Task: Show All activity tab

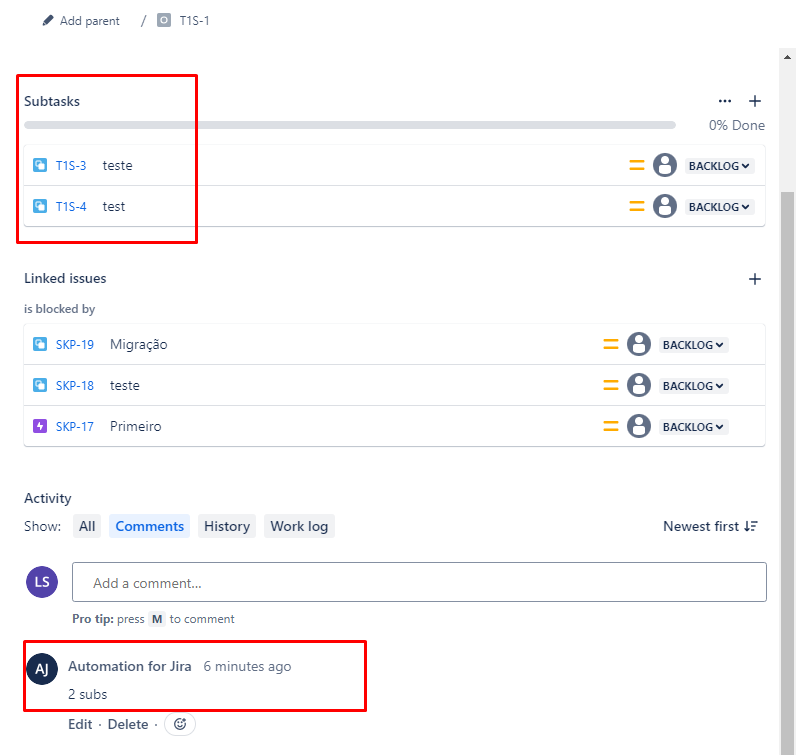Action: point(87,526)
